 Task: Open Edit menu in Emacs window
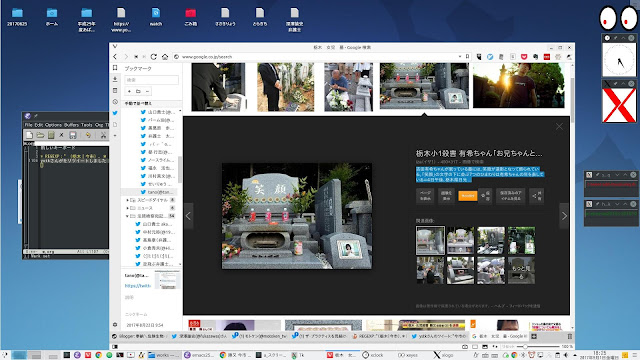coord(39,125)
